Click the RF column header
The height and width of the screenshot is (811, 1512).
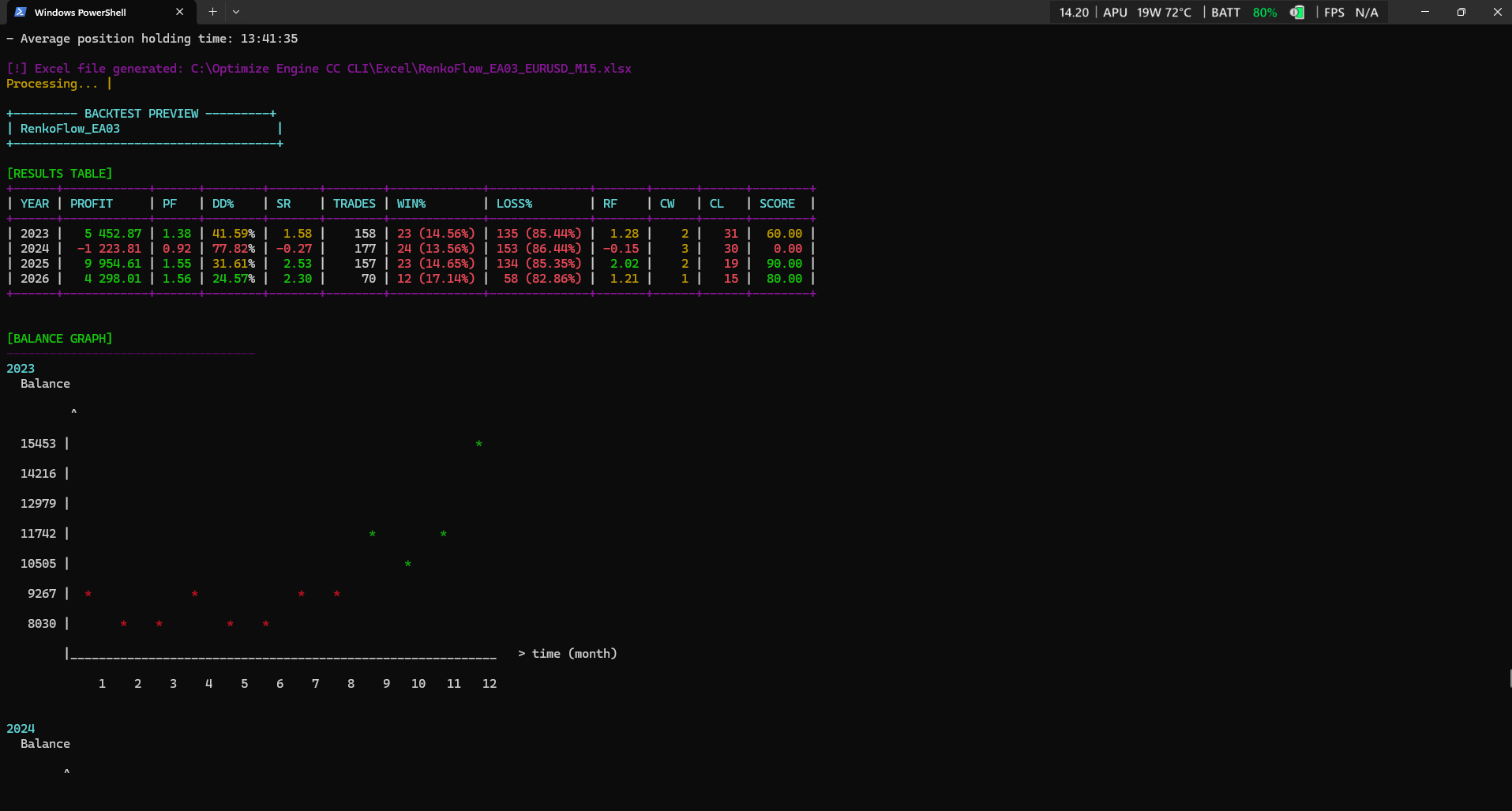610,204
